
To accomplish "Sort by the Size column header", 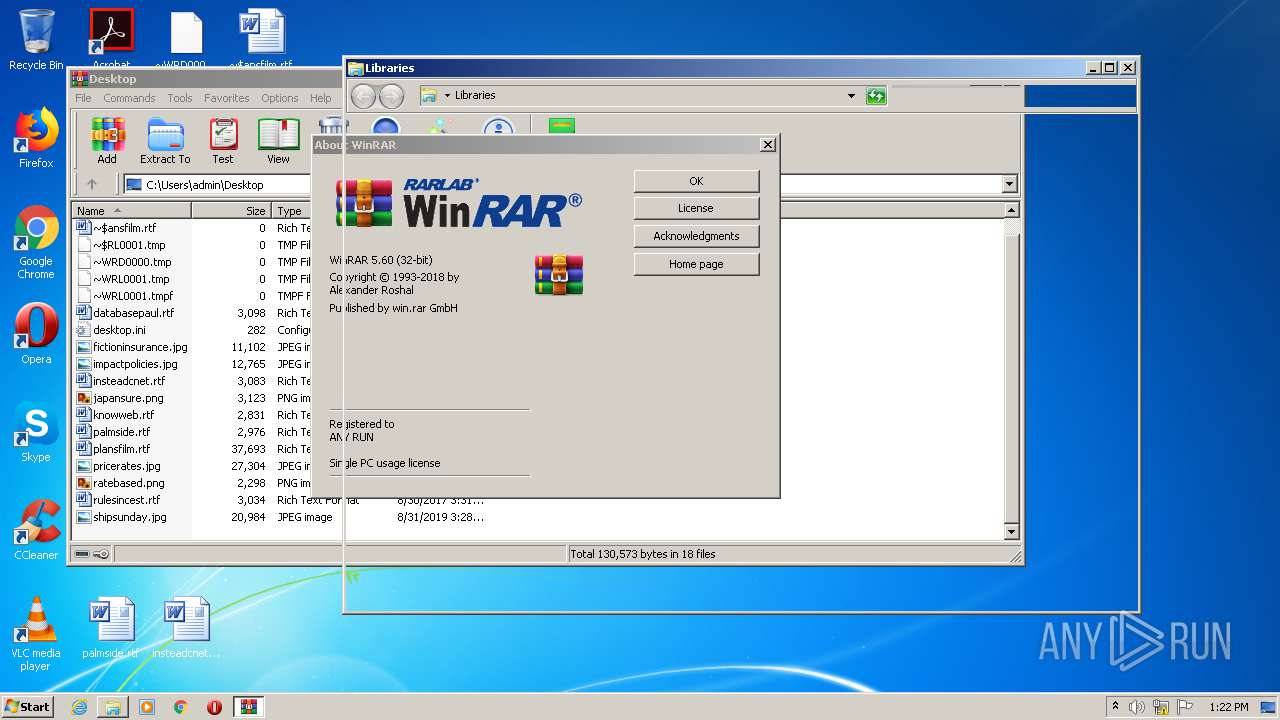I will (x=231, y=211).
